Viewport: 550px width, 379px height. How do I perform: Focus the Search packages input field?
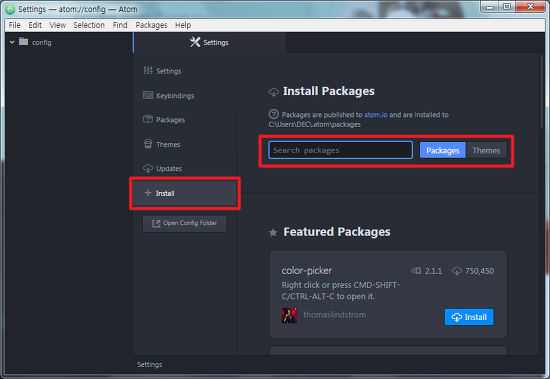tap(340, 150)
